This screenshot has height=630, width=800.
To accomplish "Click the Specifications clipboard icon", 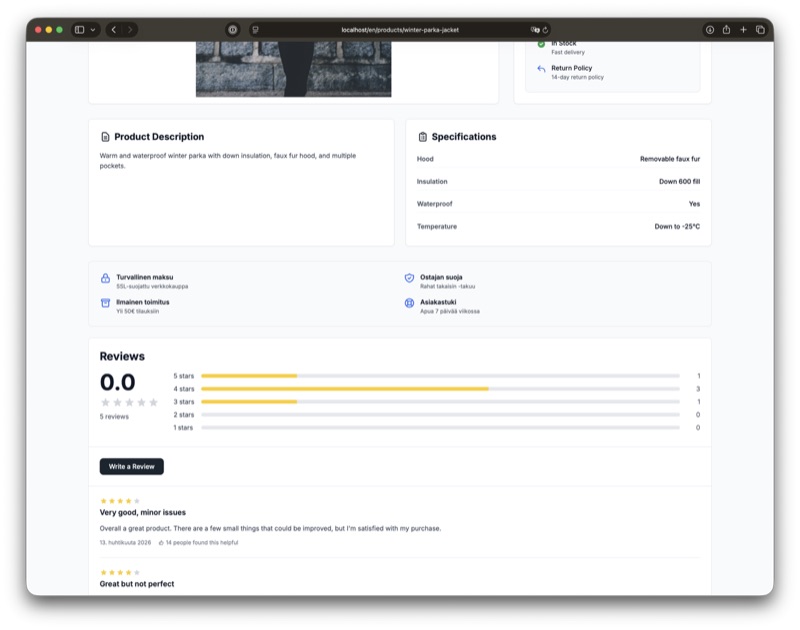I will pos(422,137).
